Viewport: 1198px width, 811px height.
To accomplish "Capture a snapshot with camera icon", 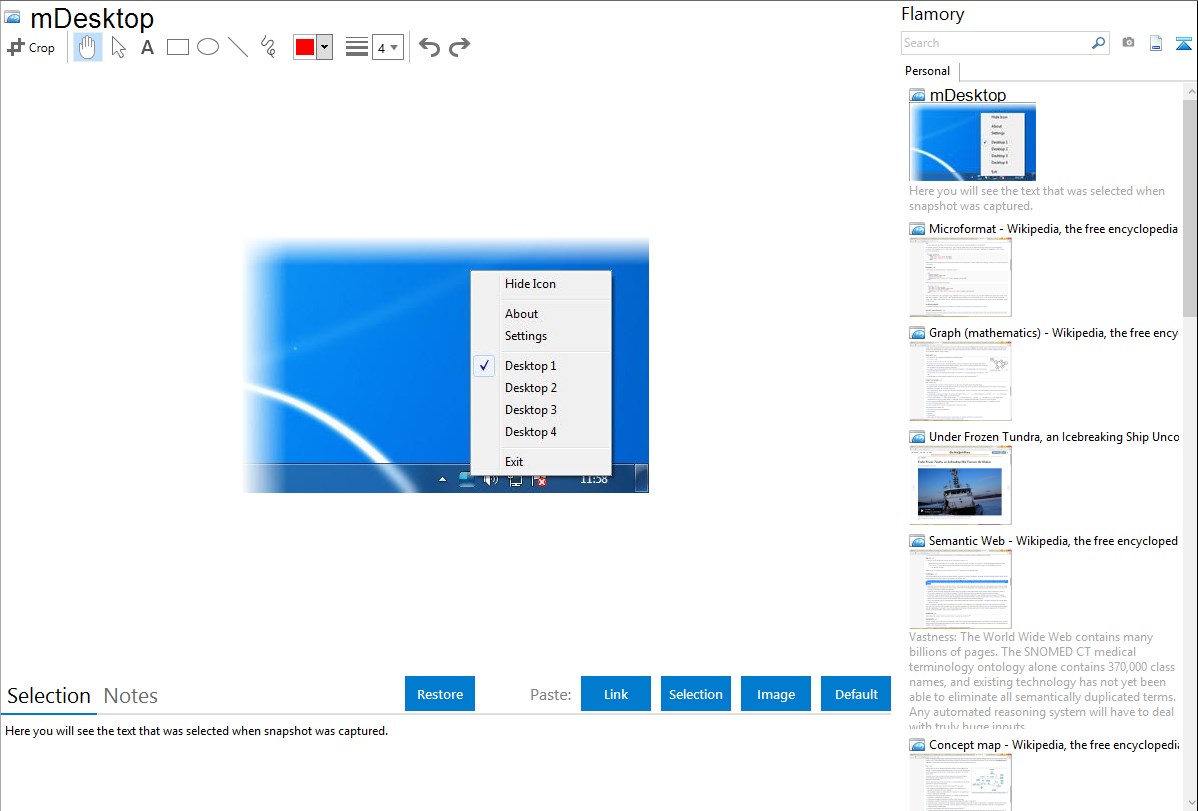I will (x=1128, y=43).
